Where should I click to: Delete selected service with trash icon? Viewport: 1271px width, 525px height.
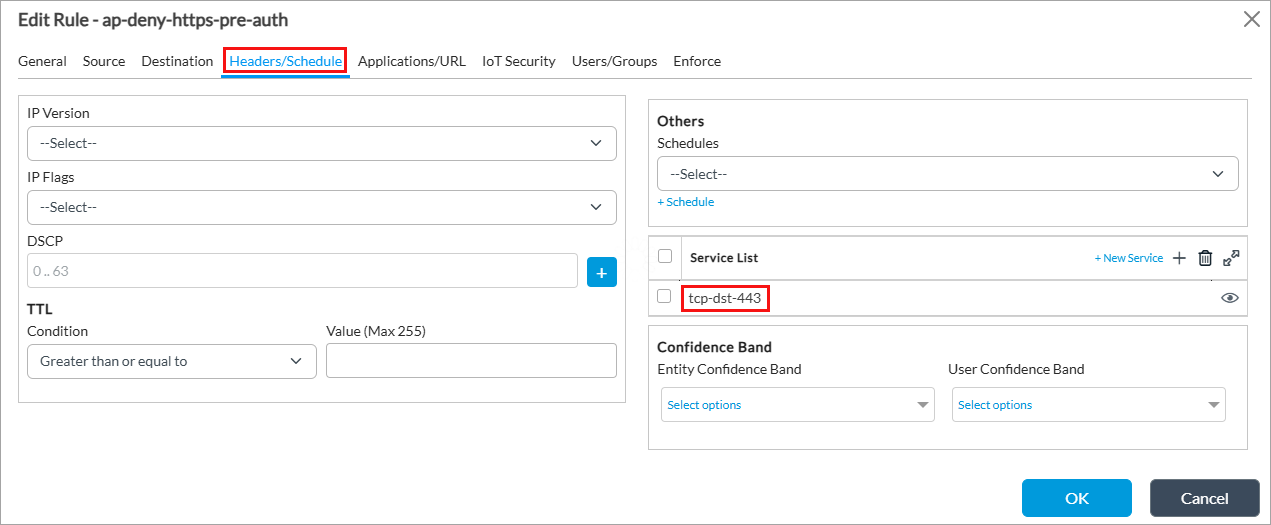point(1205,258)
